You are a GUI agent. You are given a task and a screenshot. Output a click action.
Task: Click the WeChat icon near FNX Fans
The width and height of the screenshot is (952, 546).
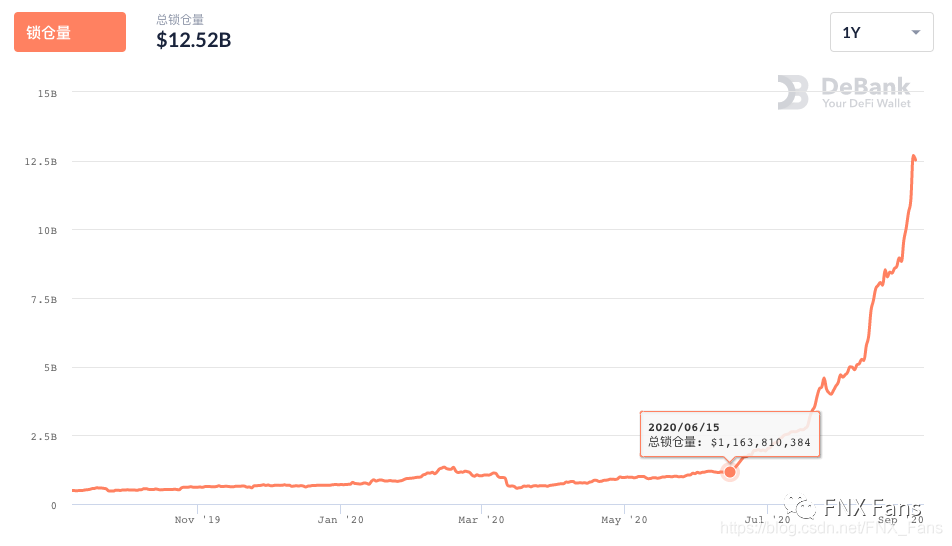click(x=800, y=507)
